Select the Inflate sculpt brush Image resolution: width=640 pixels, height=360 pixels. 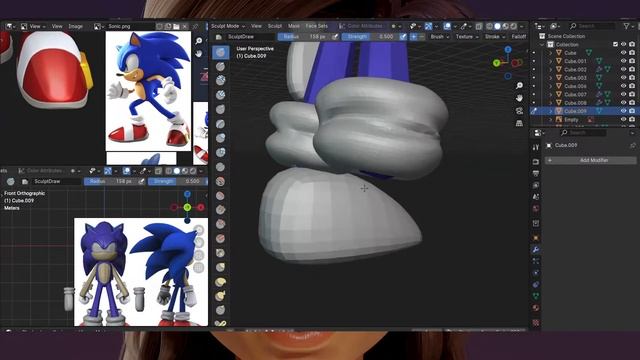tap(220, 138)
